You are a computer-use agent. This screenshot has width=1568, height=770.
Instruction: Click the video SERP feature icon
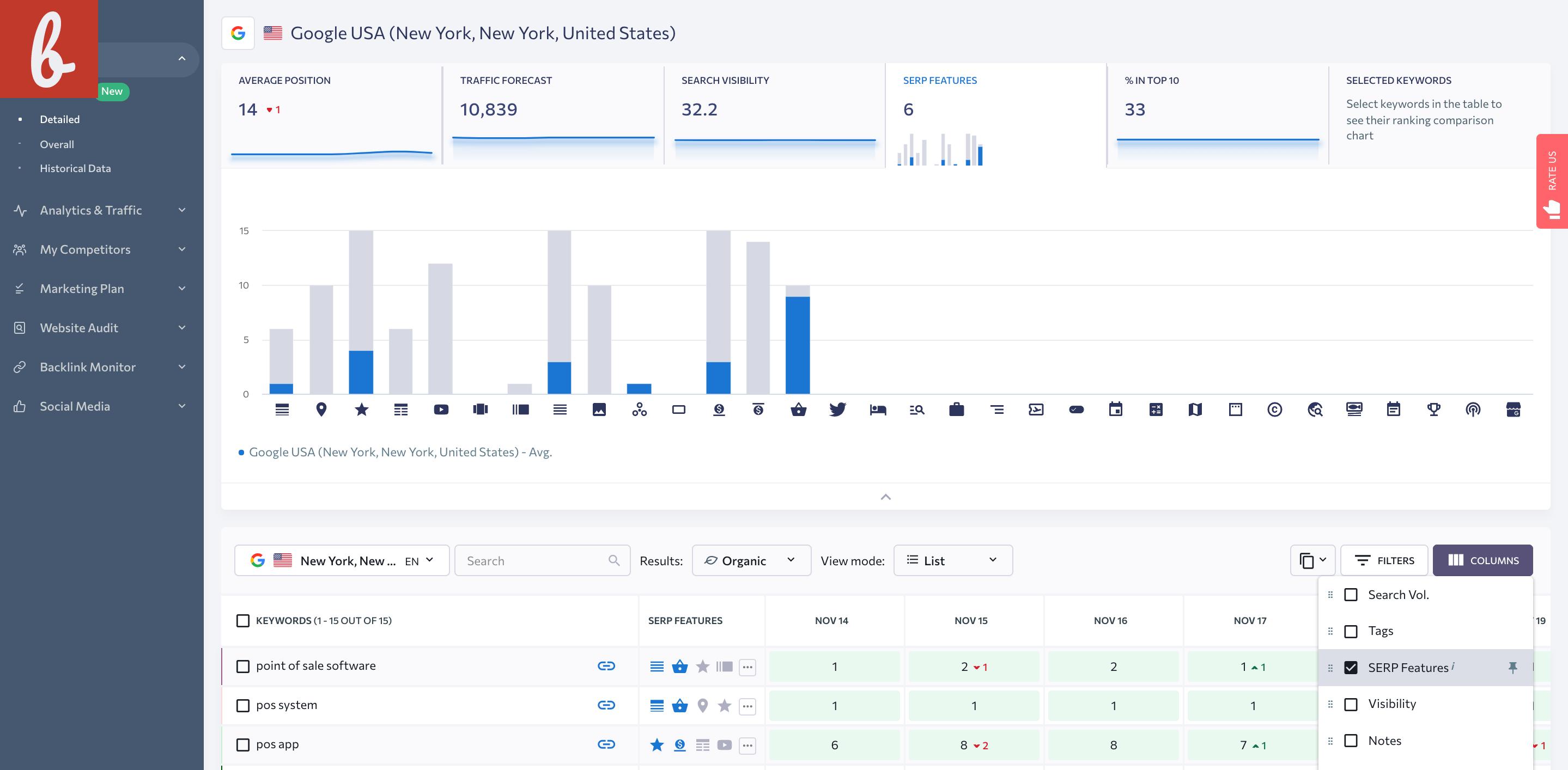[441, 409]
